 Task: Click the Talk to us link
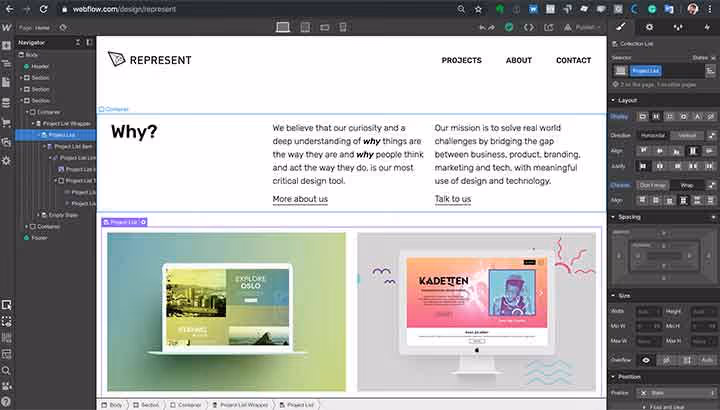click(x=453, y=199)
